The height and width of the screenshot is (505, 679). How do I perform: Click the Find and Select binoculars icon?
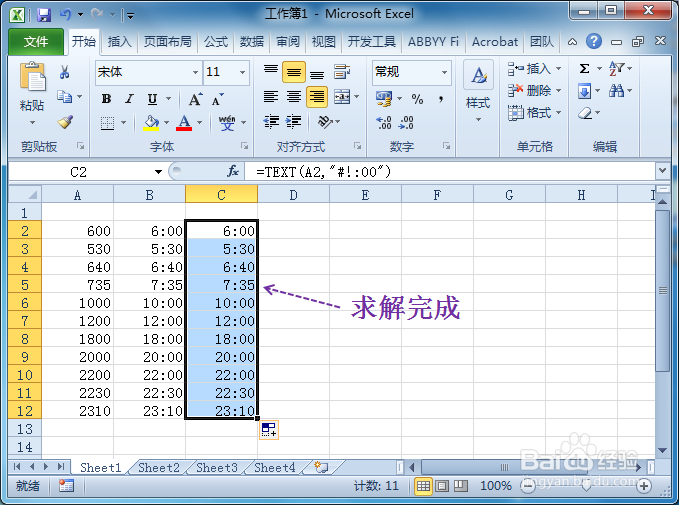[616, 91]
